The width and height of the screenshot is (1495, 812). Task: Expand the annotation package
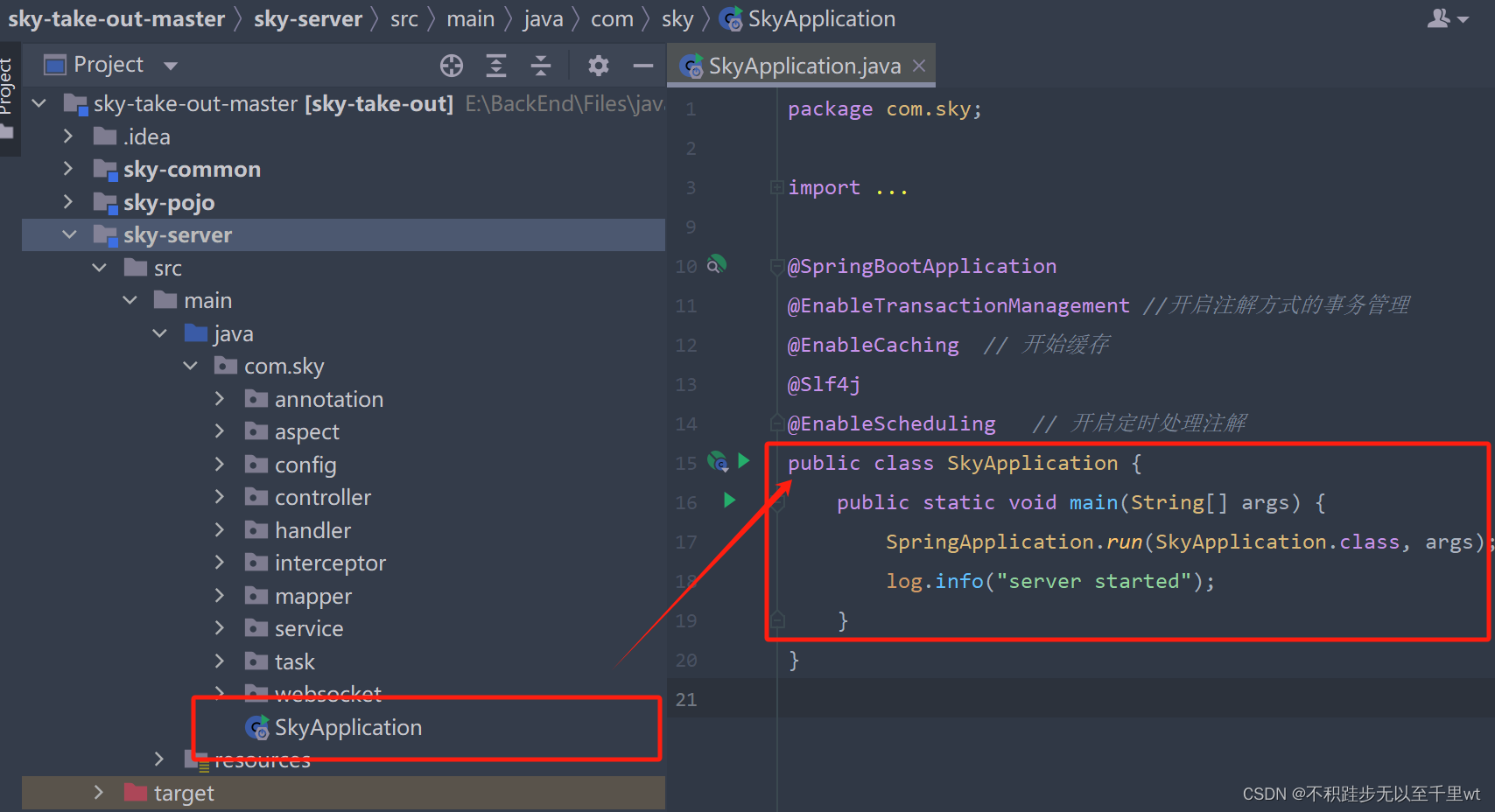click(x=220, y=398)
